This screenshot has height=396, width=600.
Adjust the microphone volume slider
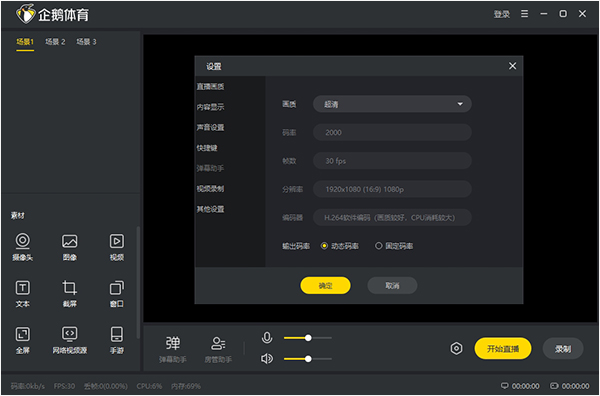coord(308,338)
